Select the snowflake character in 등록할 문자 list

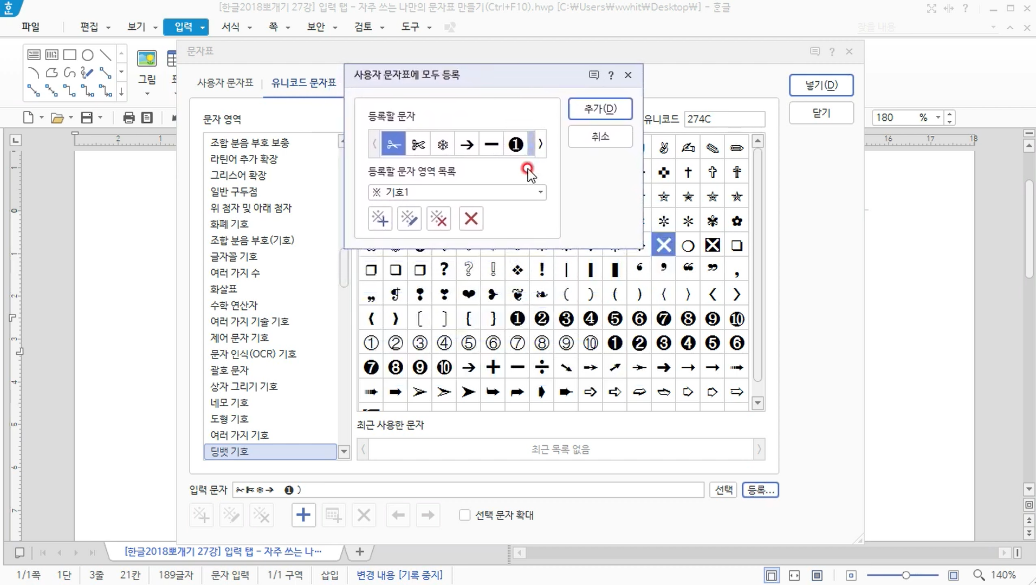443,144
